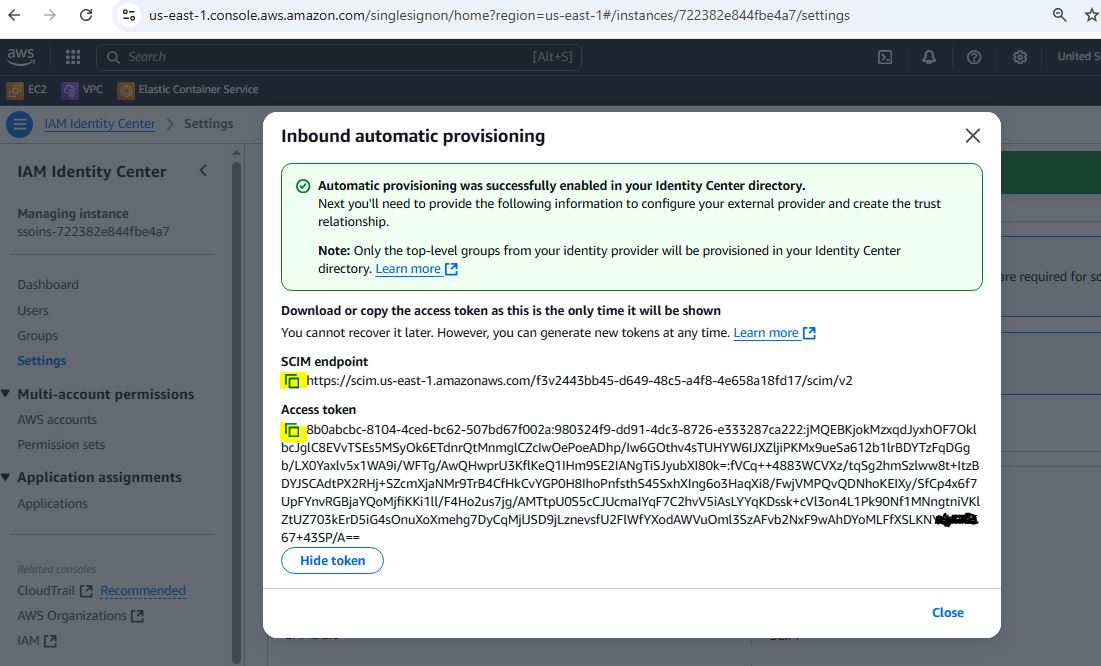Open the notifications bell

930,57
